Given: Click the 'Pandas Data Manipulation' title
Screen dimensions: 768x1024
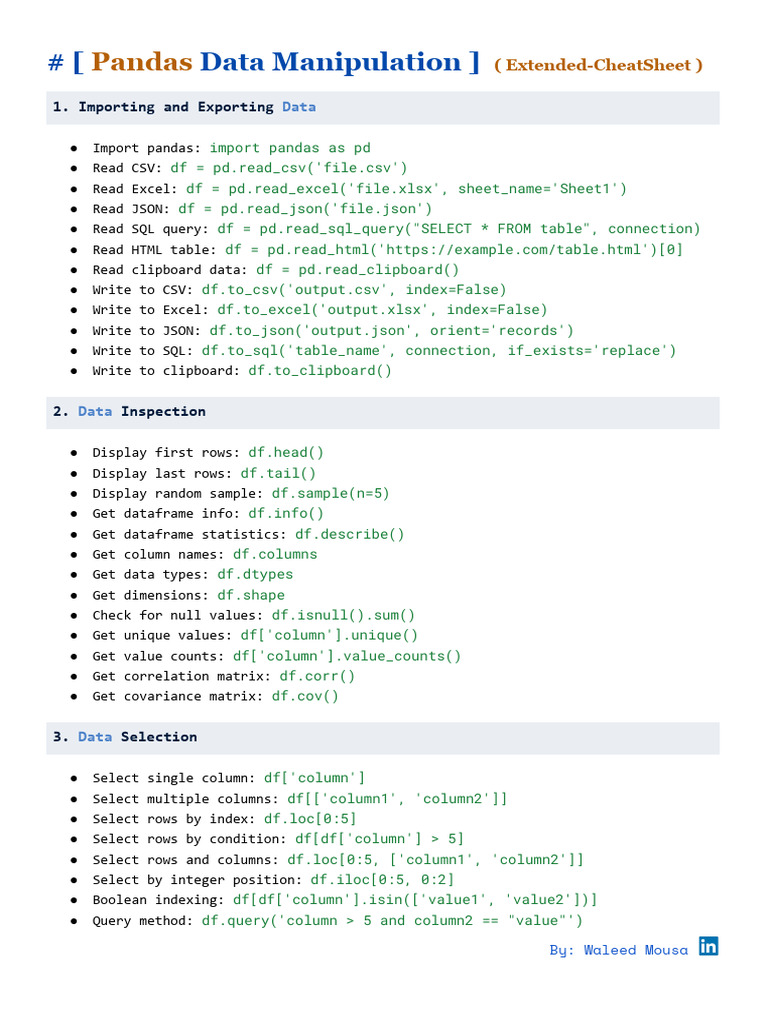Looking at the screenshot, I should pyautogui.click(x=276, y=63).
